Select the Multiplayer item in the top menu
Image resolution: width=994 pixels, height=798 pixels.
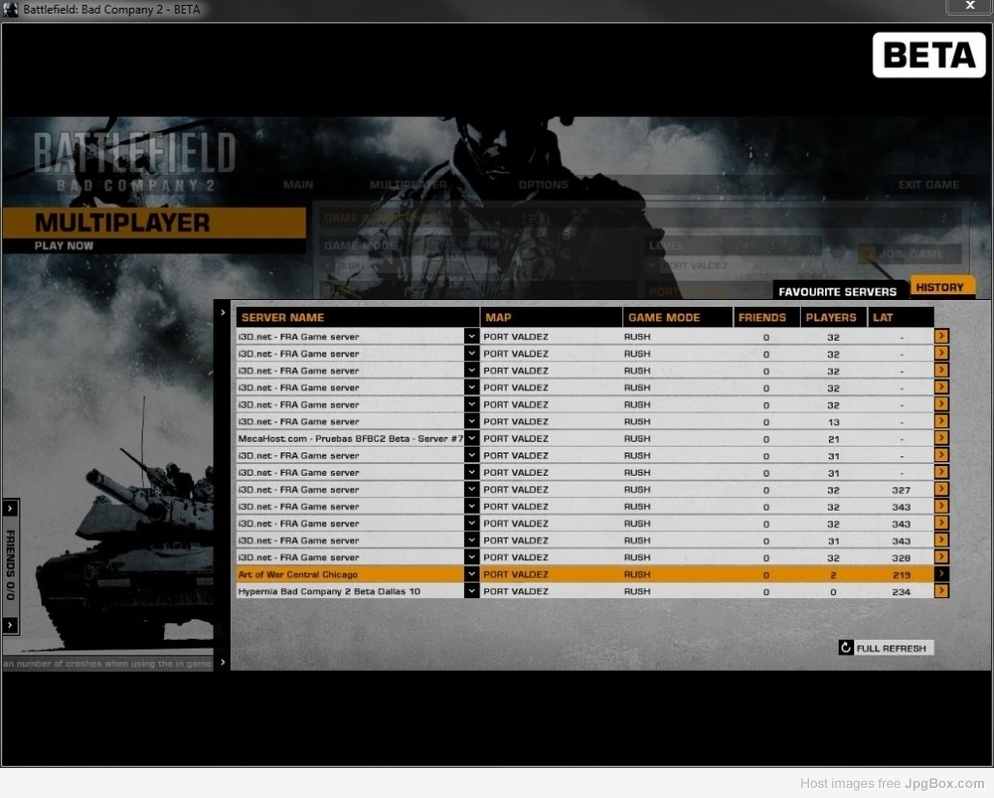coord(408,184)
